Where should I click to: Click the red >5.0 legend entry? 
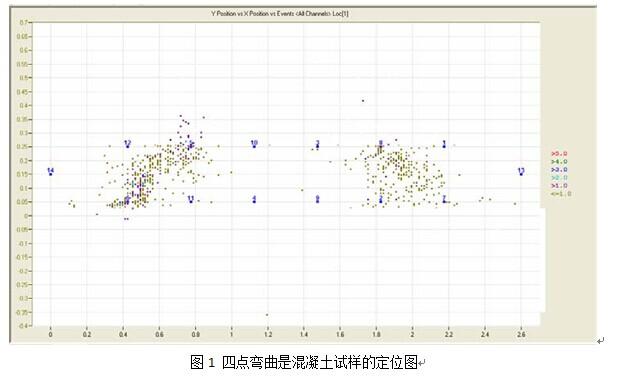point(559,154)
